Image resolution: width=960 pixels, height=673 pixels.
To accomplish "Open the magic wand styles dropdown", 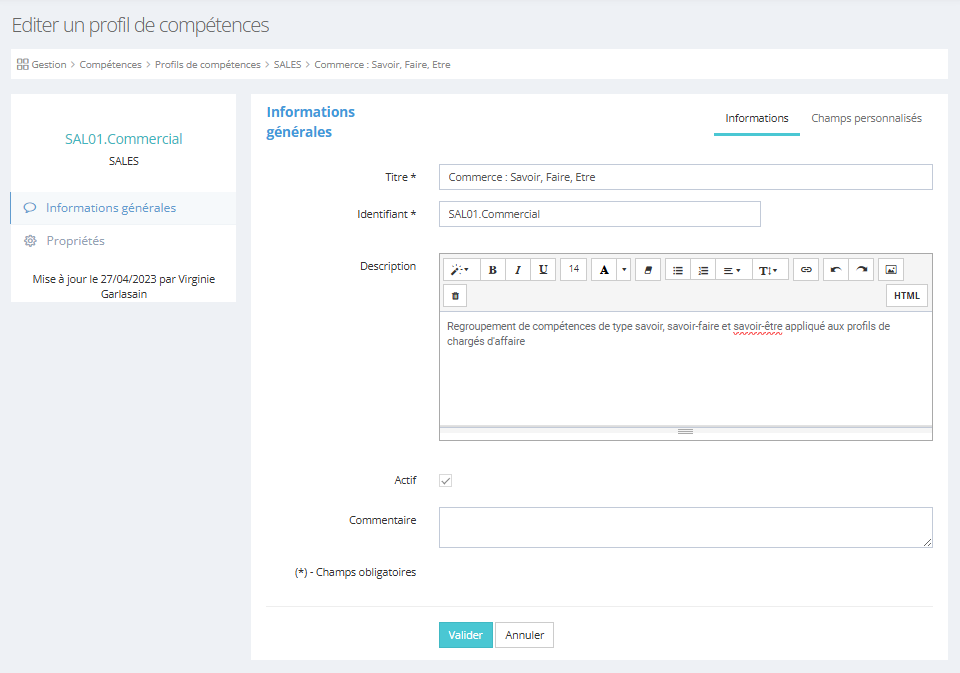I will click(461, 270).
